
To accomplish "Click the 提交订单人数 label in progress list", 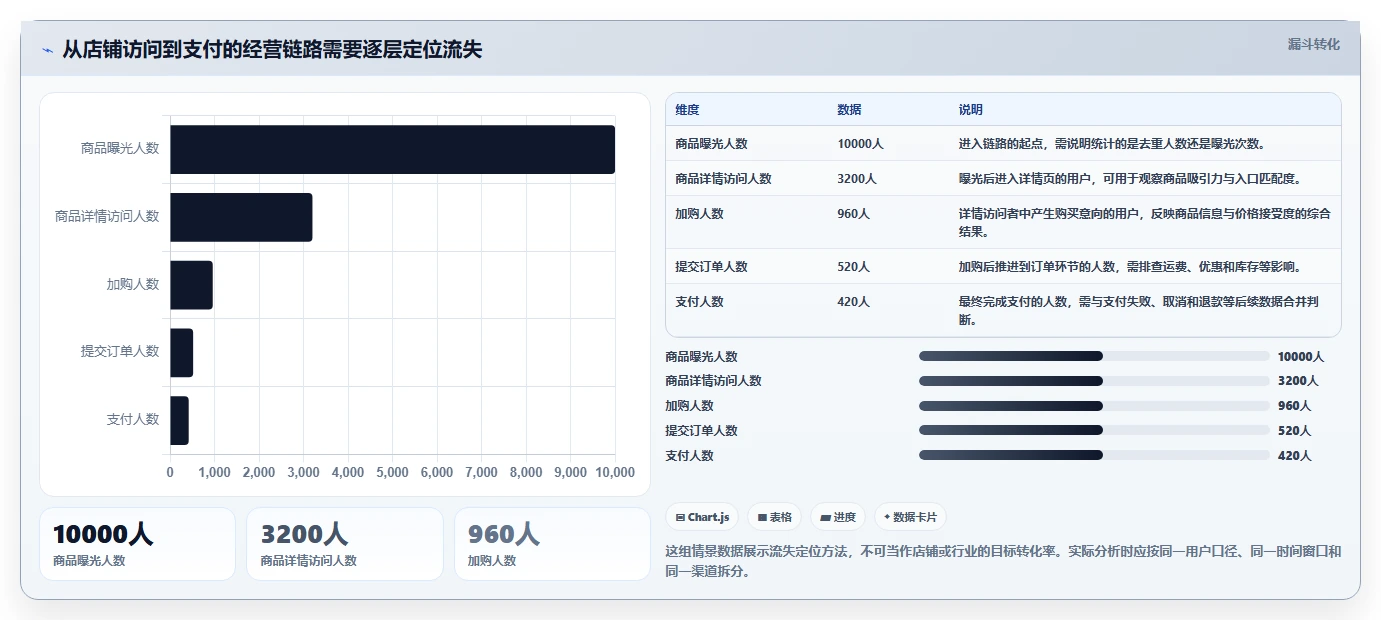I will click(x=701, y=431).
